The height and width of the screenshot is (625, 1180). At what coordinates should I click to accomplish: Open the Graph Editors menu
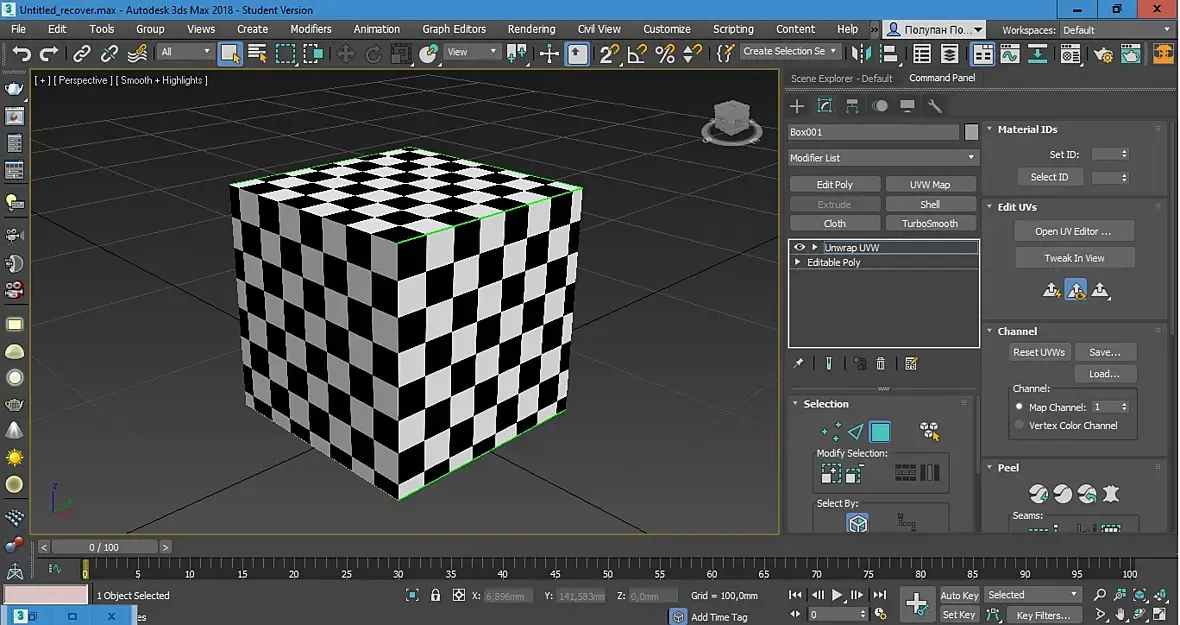pyautogui.click(x=454, y=29)
